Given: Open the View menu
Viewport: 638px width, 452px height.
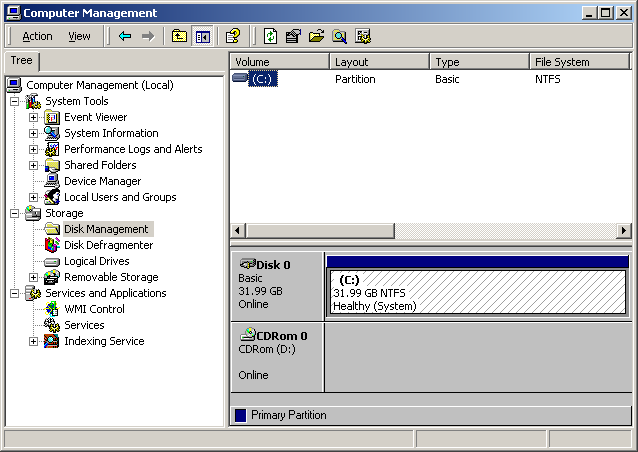Looking at the screenshot, I should tap(79, 36).
